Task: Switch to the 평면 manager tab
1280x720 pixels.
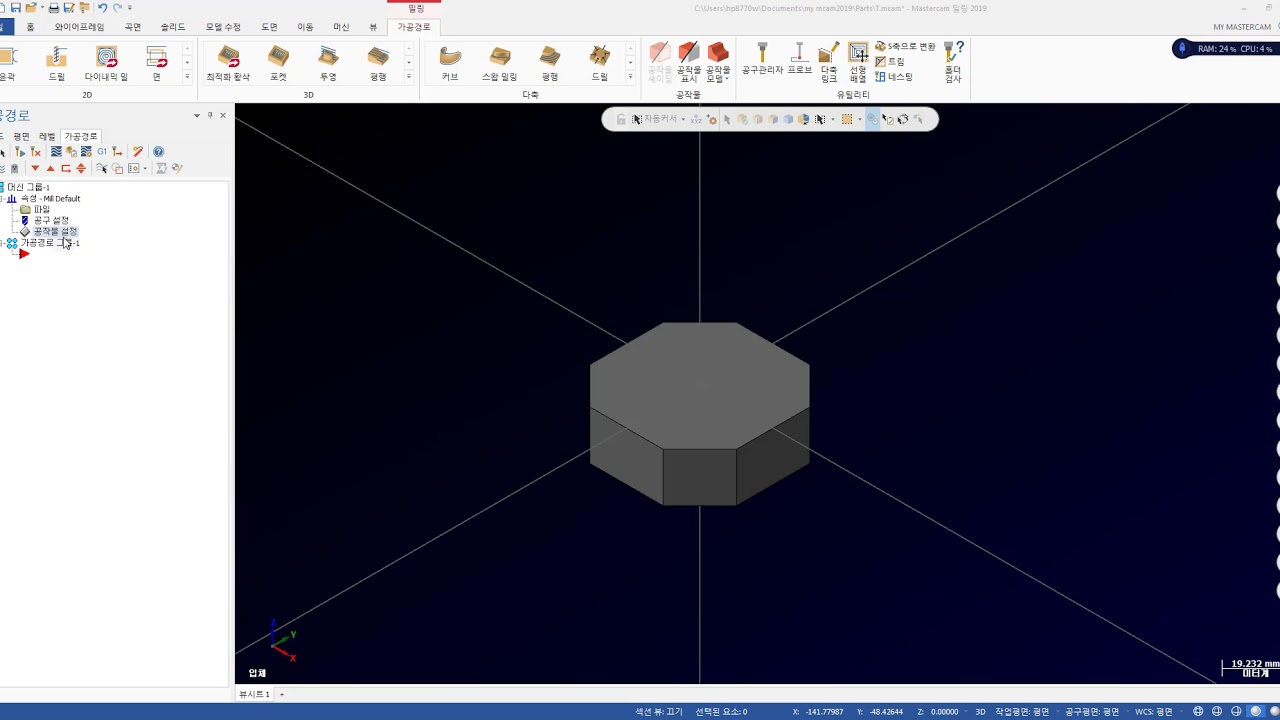Action: tap(21, 136)
